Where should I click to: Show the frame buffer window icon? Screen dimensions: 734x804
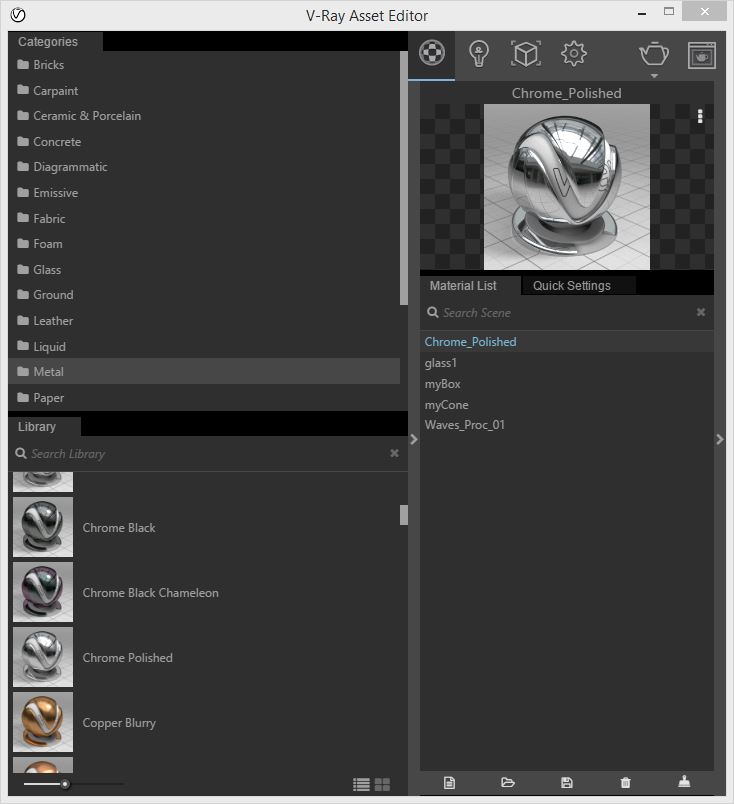click(x=702, y=55)
